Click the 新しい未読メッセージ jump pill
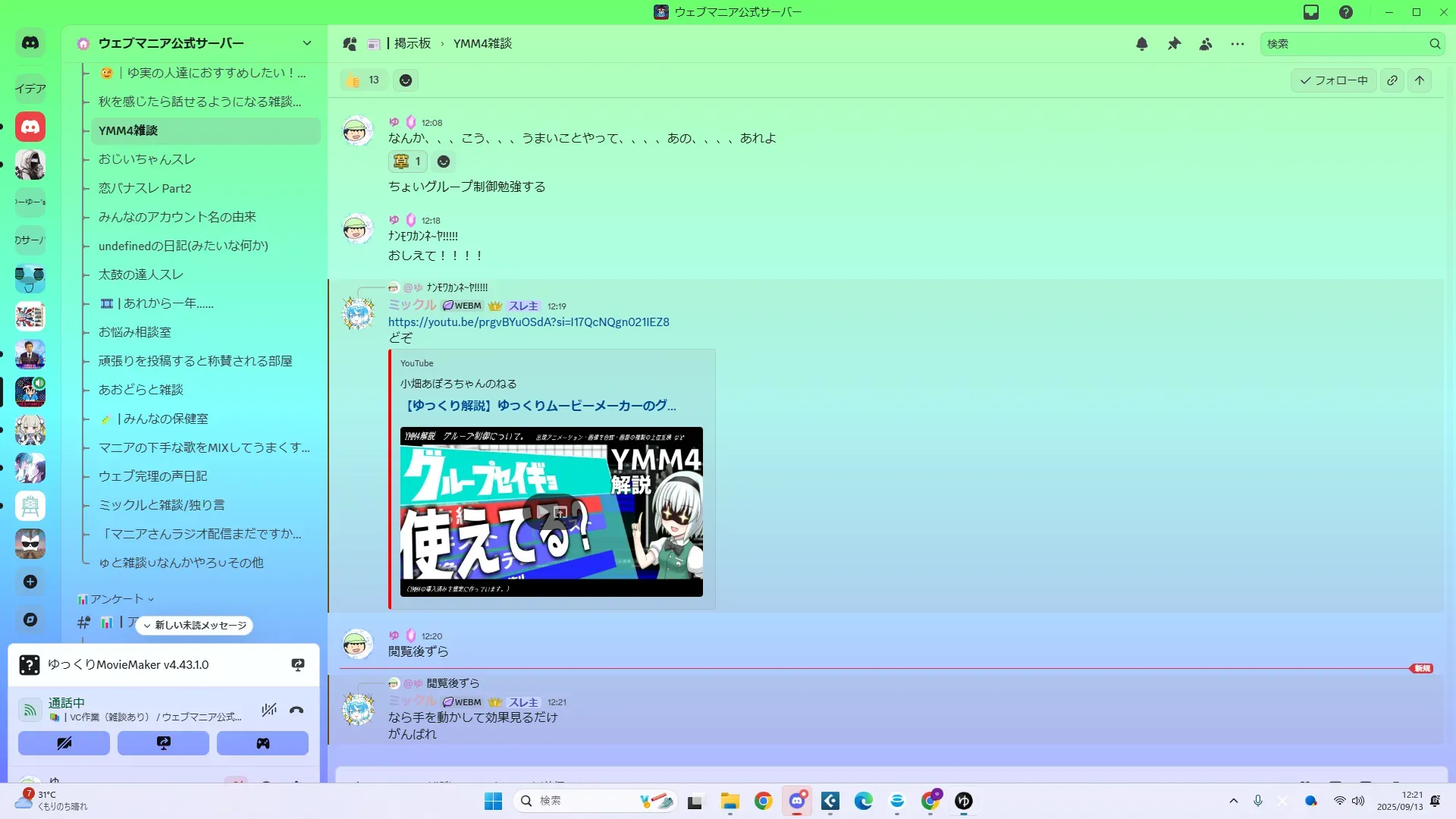The height and width of the screenshot is (819, 1456). pyautogui.click(x=194, y=626)
